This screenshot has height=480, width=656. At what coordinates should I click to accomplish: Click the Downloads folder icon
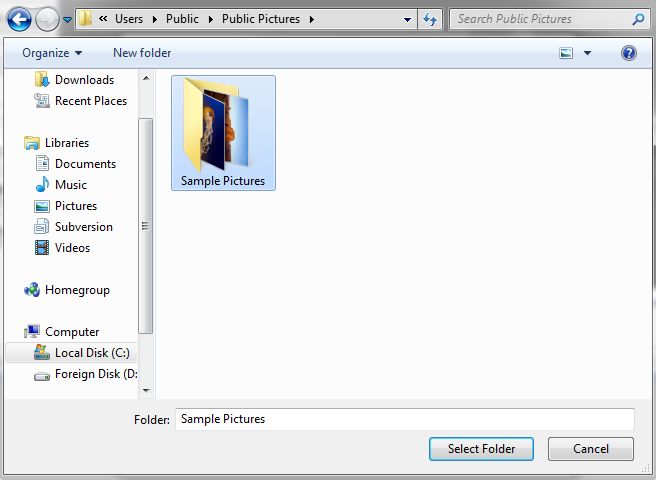click(42, 80)
